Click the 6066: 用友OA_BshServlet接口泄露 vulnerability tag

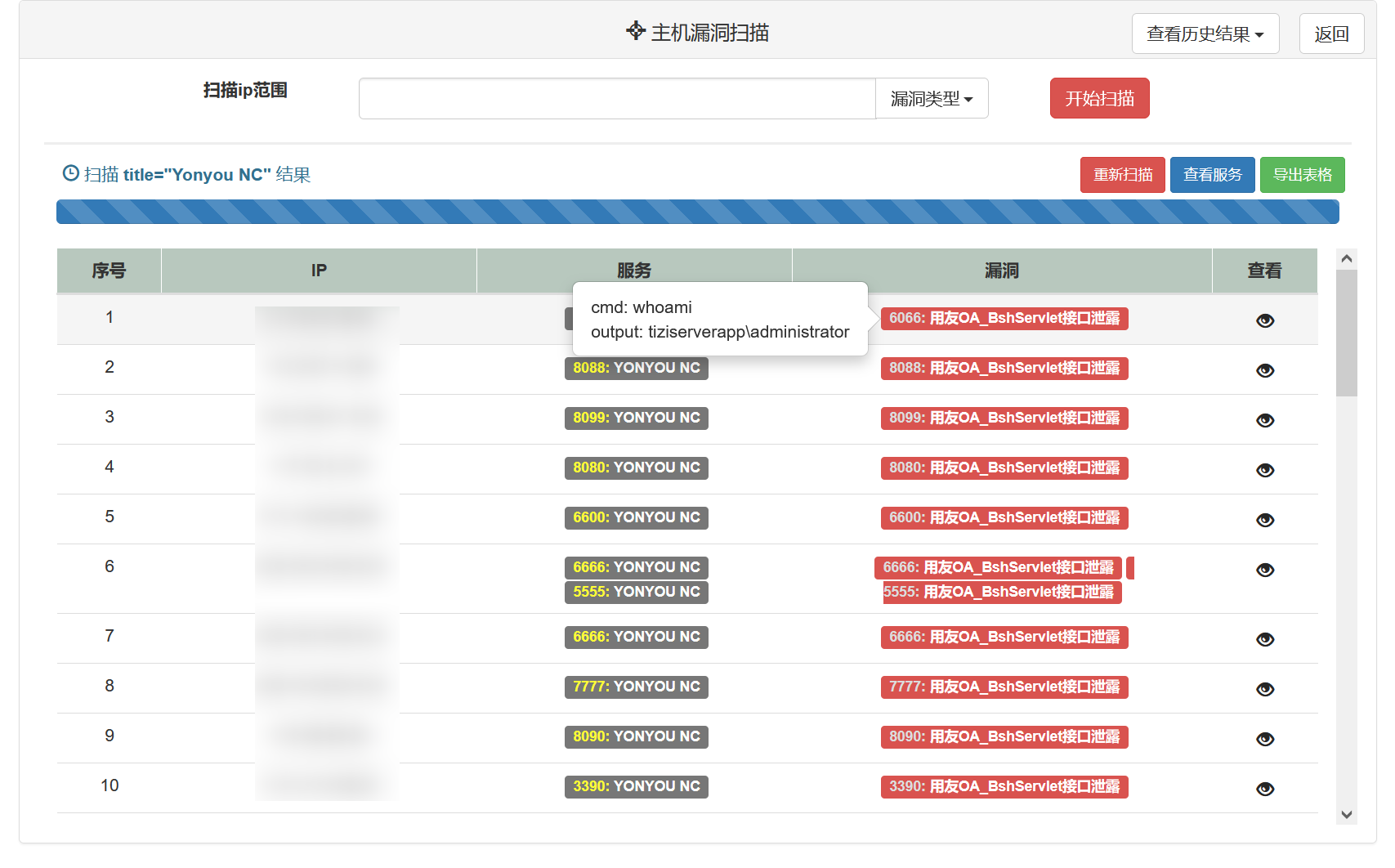tap(1004, 318)
